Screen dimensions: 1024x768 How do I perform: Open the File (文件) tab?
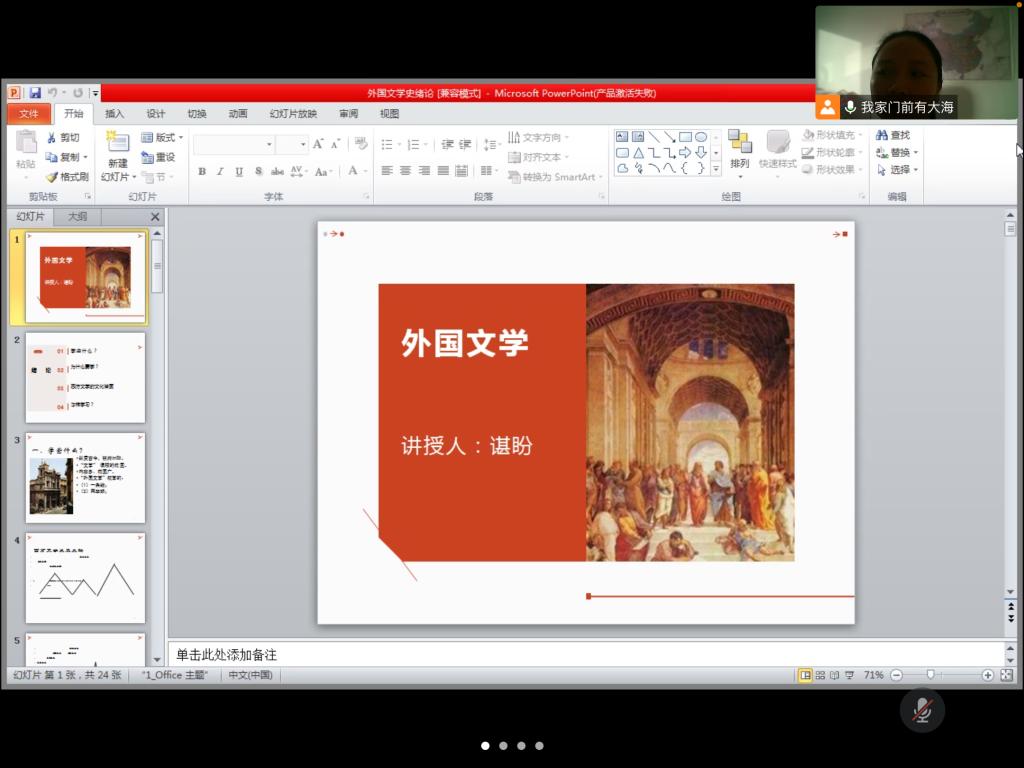29,114
